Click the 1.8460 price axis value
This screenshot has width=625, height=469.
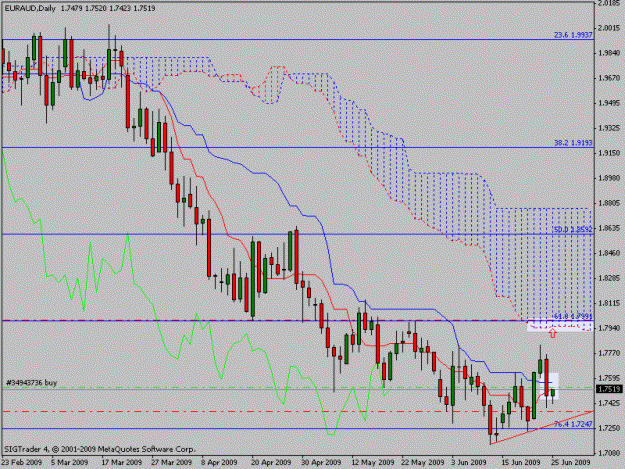click(x=609, y=253)
